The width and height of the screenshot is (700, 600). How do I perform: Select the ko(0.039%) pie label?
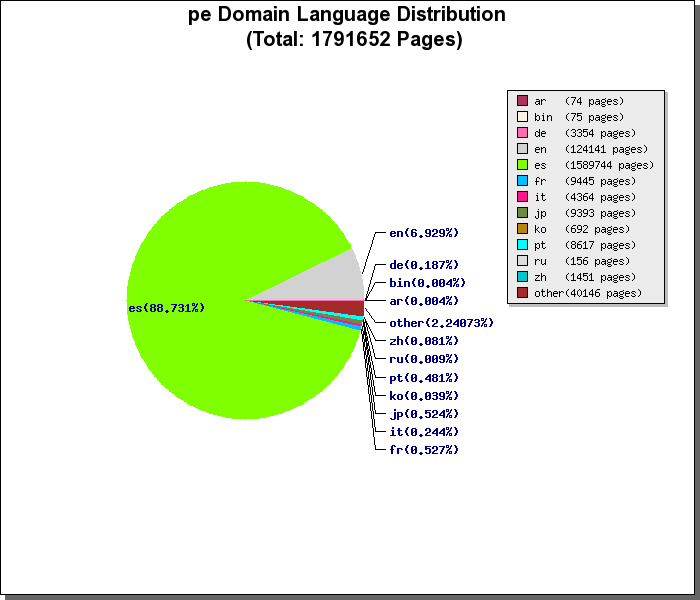[424, 396]
